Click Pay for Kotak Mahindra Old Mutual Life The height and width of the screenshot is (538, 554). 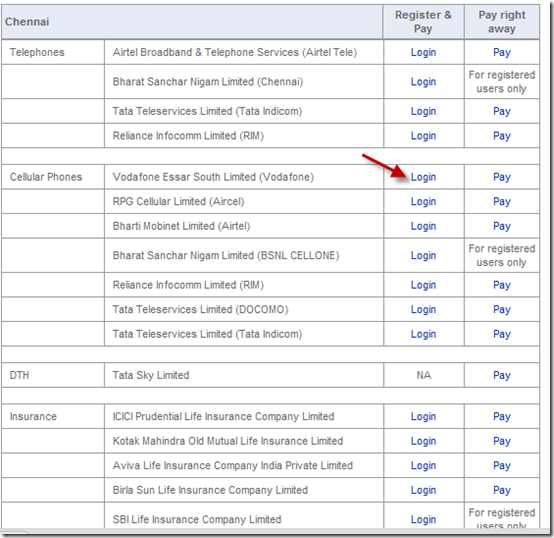pyautogui.click(x=502, y=441)
